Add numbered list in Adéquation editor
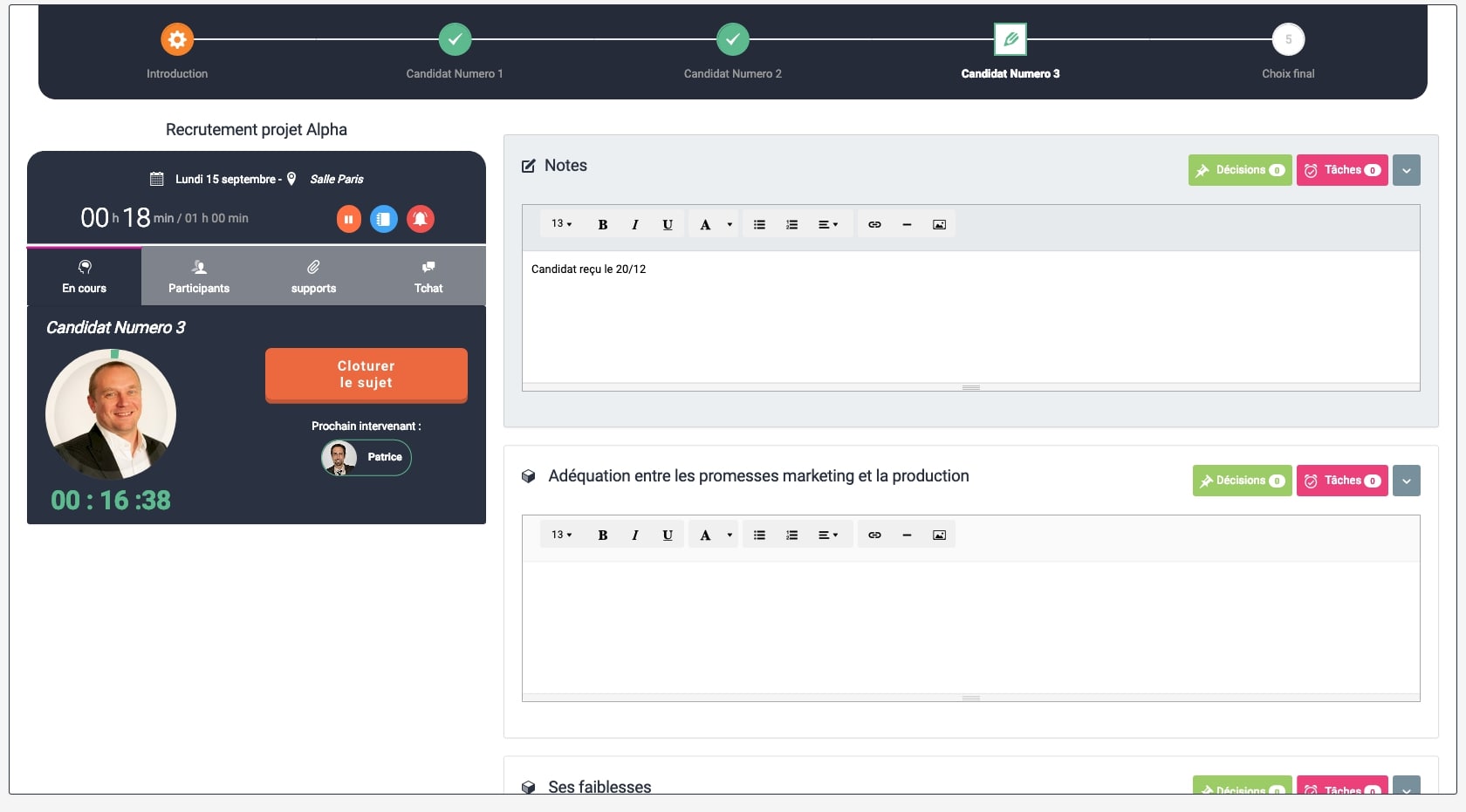The image size is (1466, 812). tap(791, 536)
